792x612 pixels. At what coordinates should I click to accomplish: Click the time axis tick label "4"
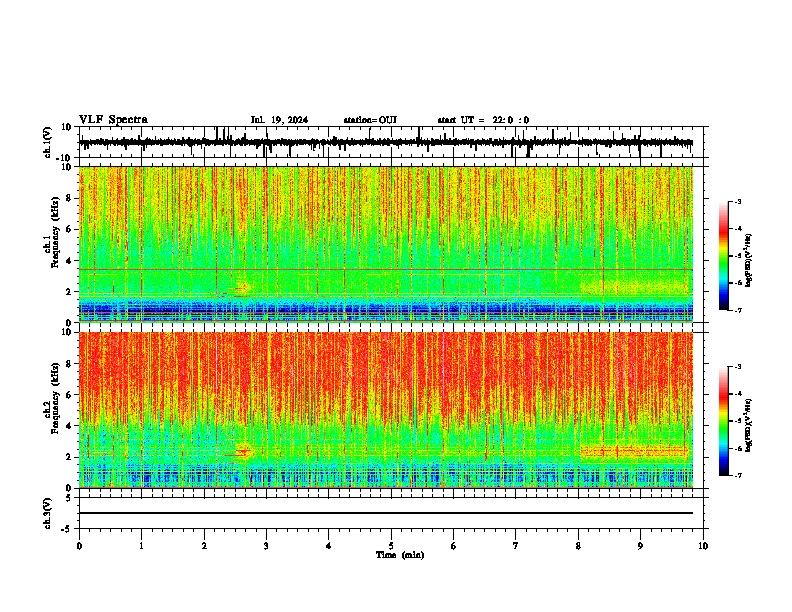coord(329,546)
